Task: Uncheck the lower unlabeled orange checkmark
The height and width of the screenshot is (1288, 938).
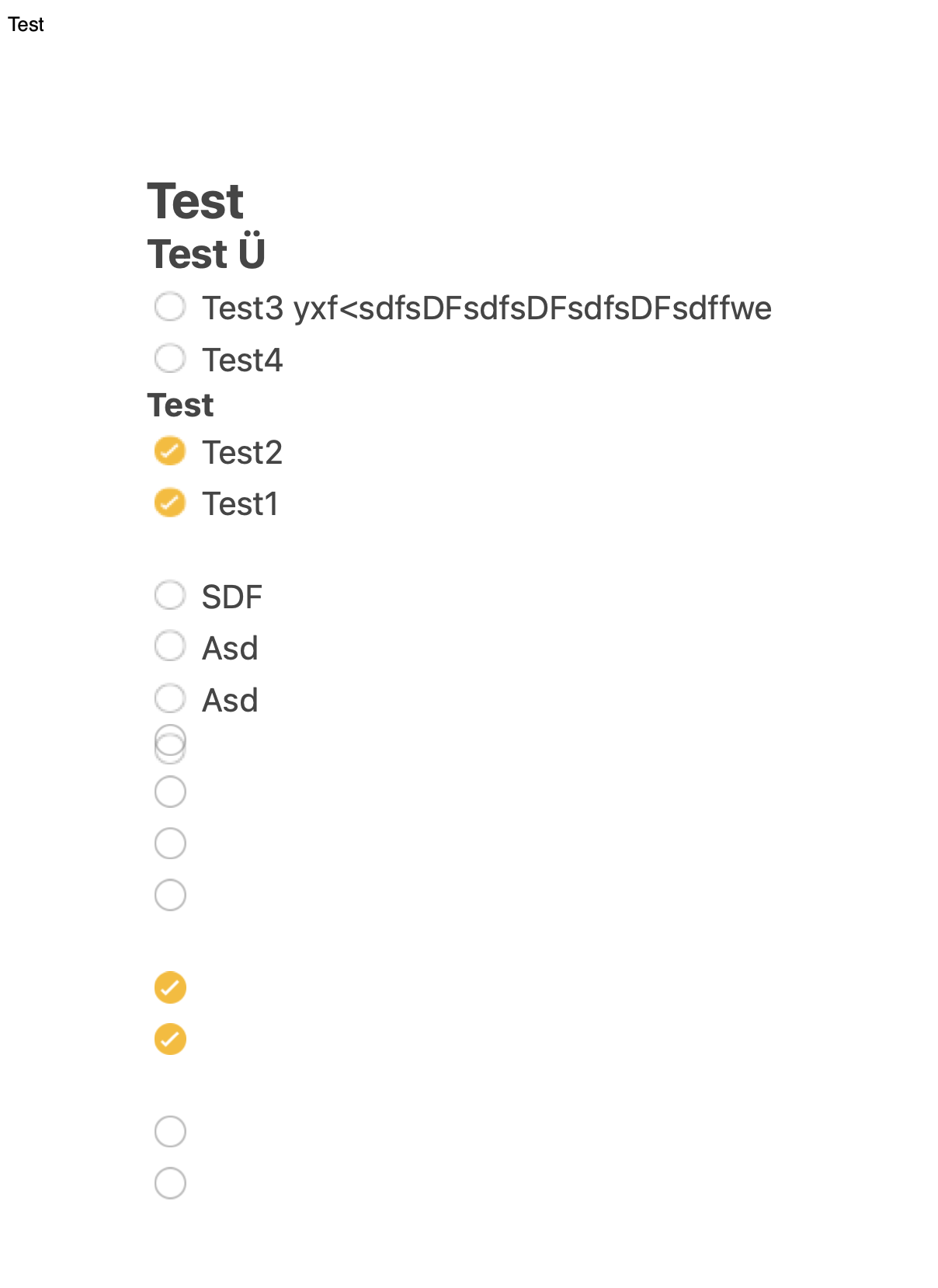Action: [170, 1039]
